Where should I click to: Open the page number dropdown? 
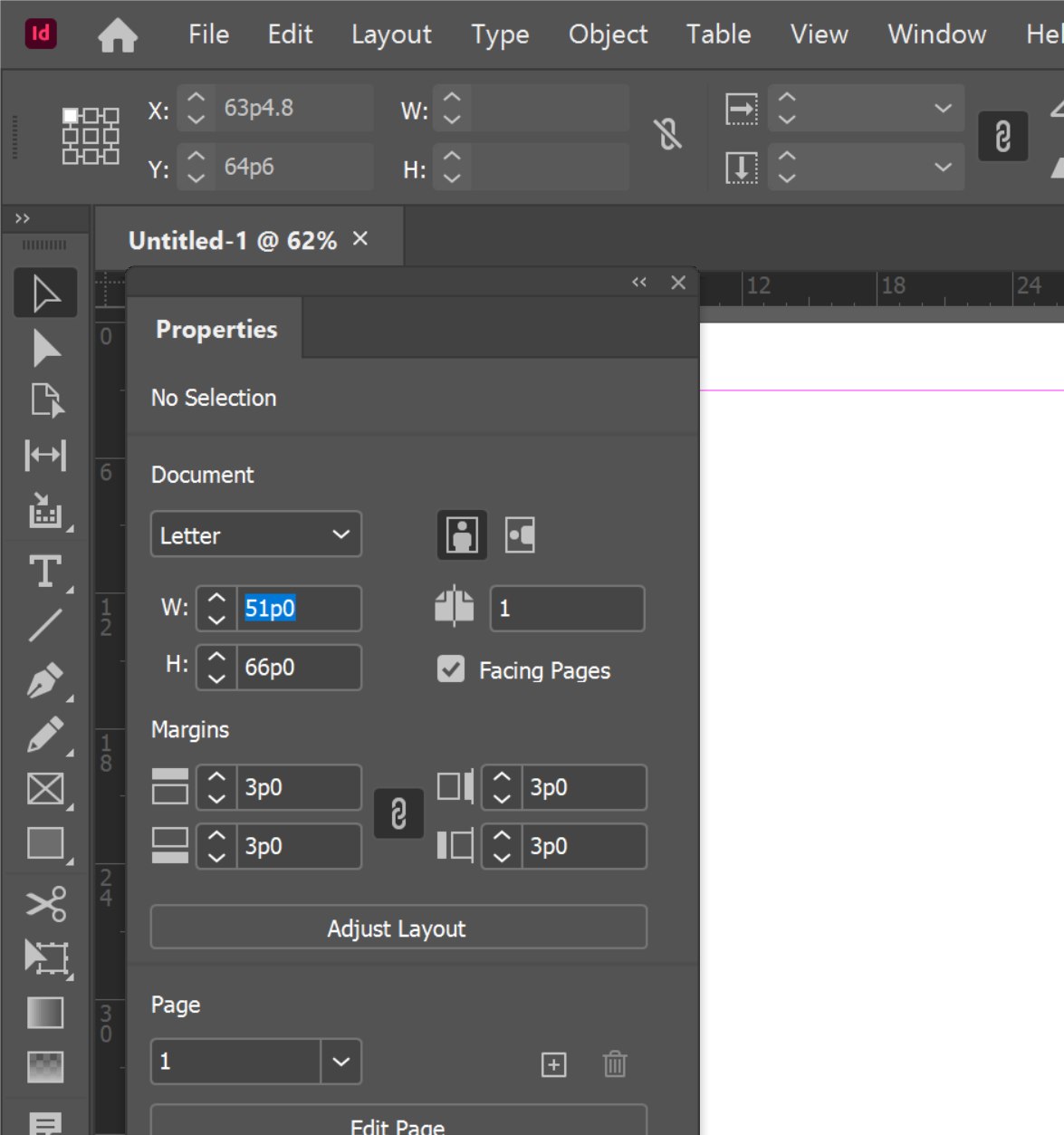coord(341,1061)
